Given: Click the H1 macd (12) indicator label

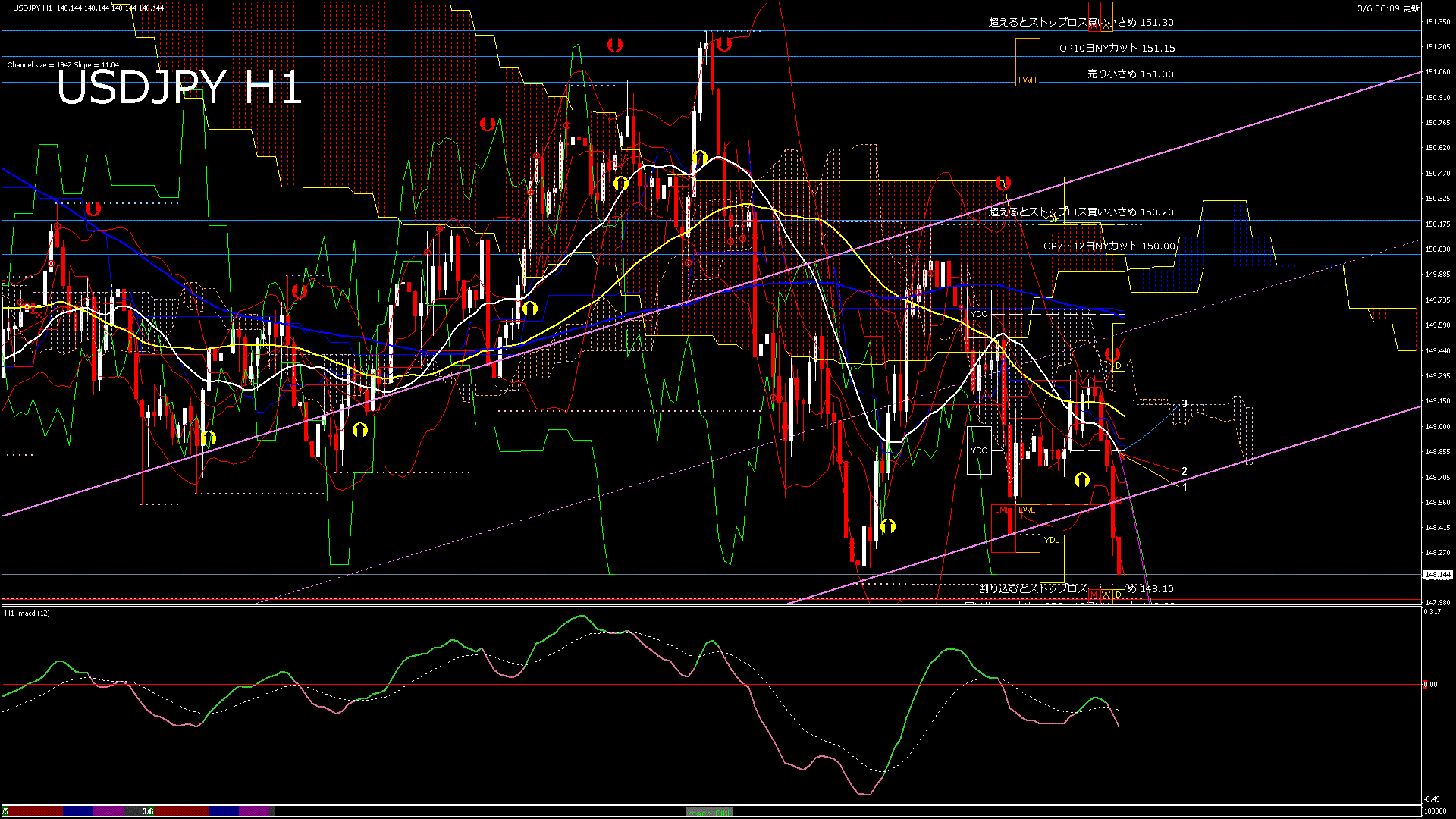Looking at the screenshot, I should (x=27, y=613).
